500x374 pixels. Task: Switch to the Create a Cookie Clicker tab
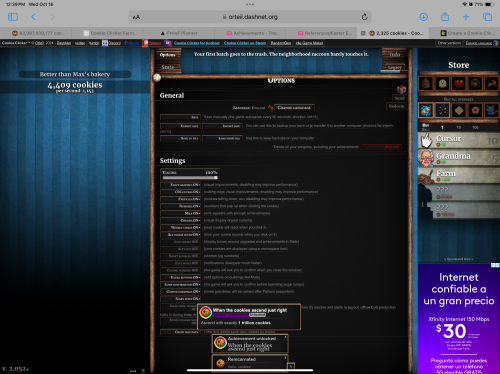[x=468, y=33]
